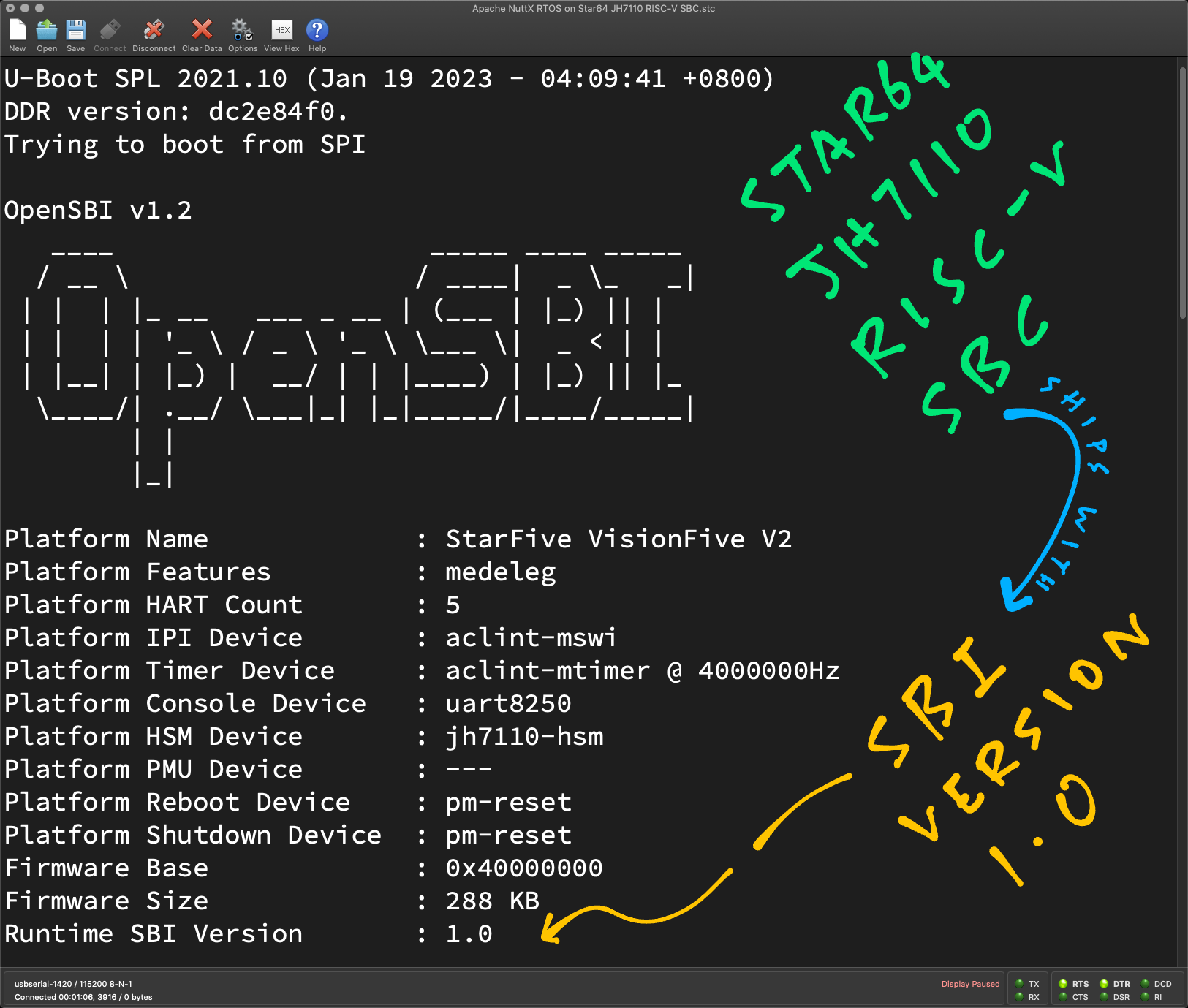1188x1008 pixels.
Task: Toggle the RTS line indicator
Action: coord(1063,983)
